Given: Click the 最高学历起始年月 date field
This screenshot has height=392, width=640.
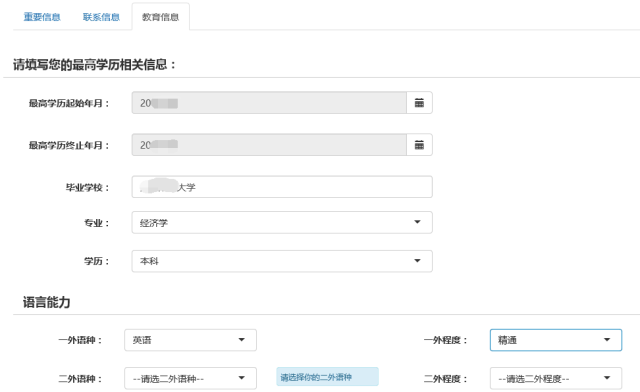Looking at the screenshot, I should click(269, 102).
